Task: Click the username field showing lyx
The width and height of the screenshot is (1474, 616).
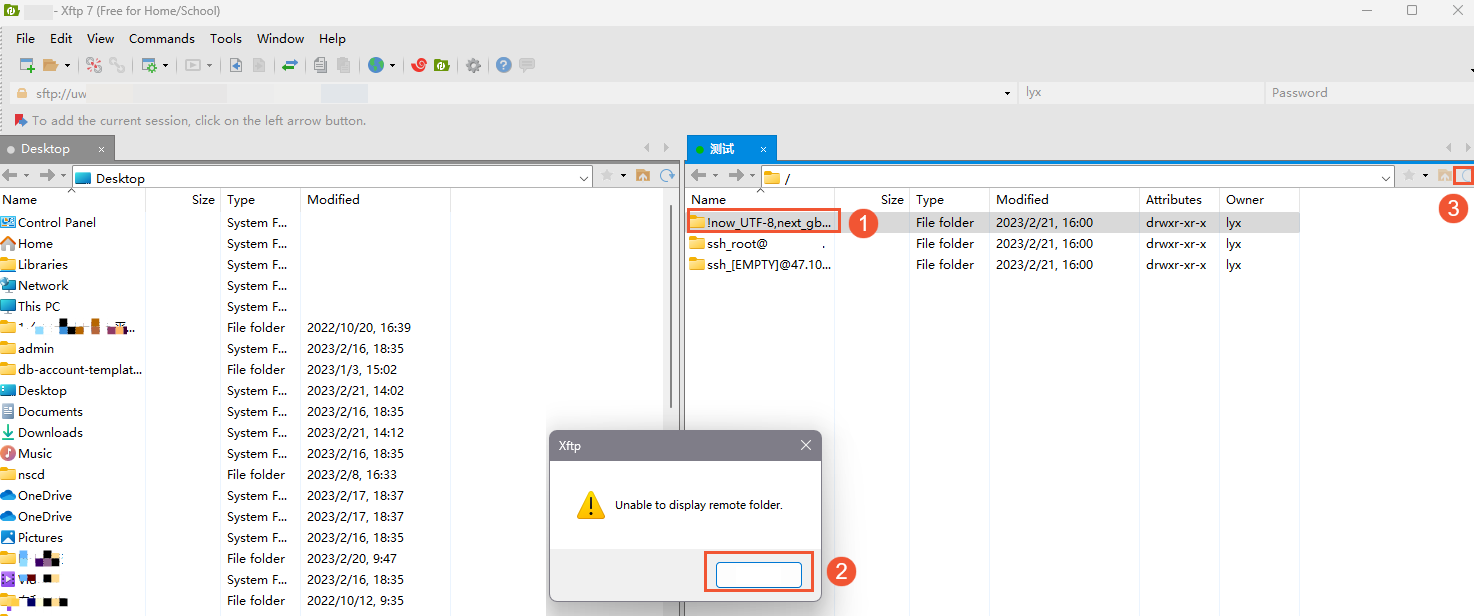Action: point(1142,93)
